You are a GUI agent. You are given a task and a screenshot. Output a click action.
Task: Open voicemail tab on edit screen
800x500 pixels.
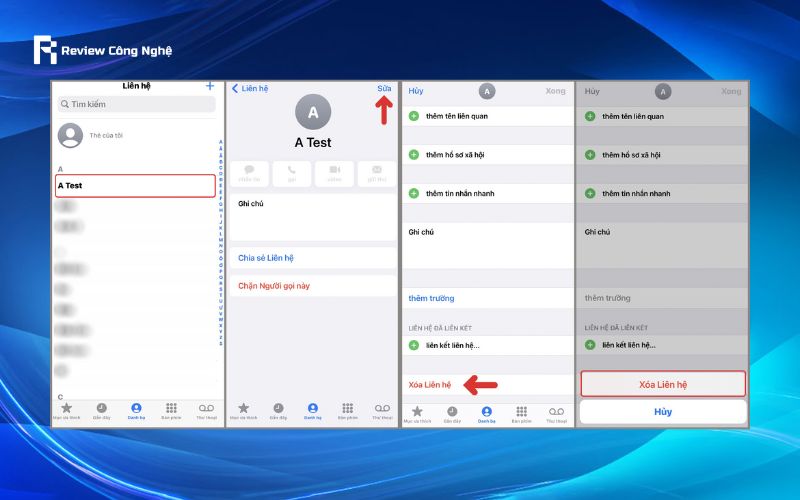(x=556, y=414)
